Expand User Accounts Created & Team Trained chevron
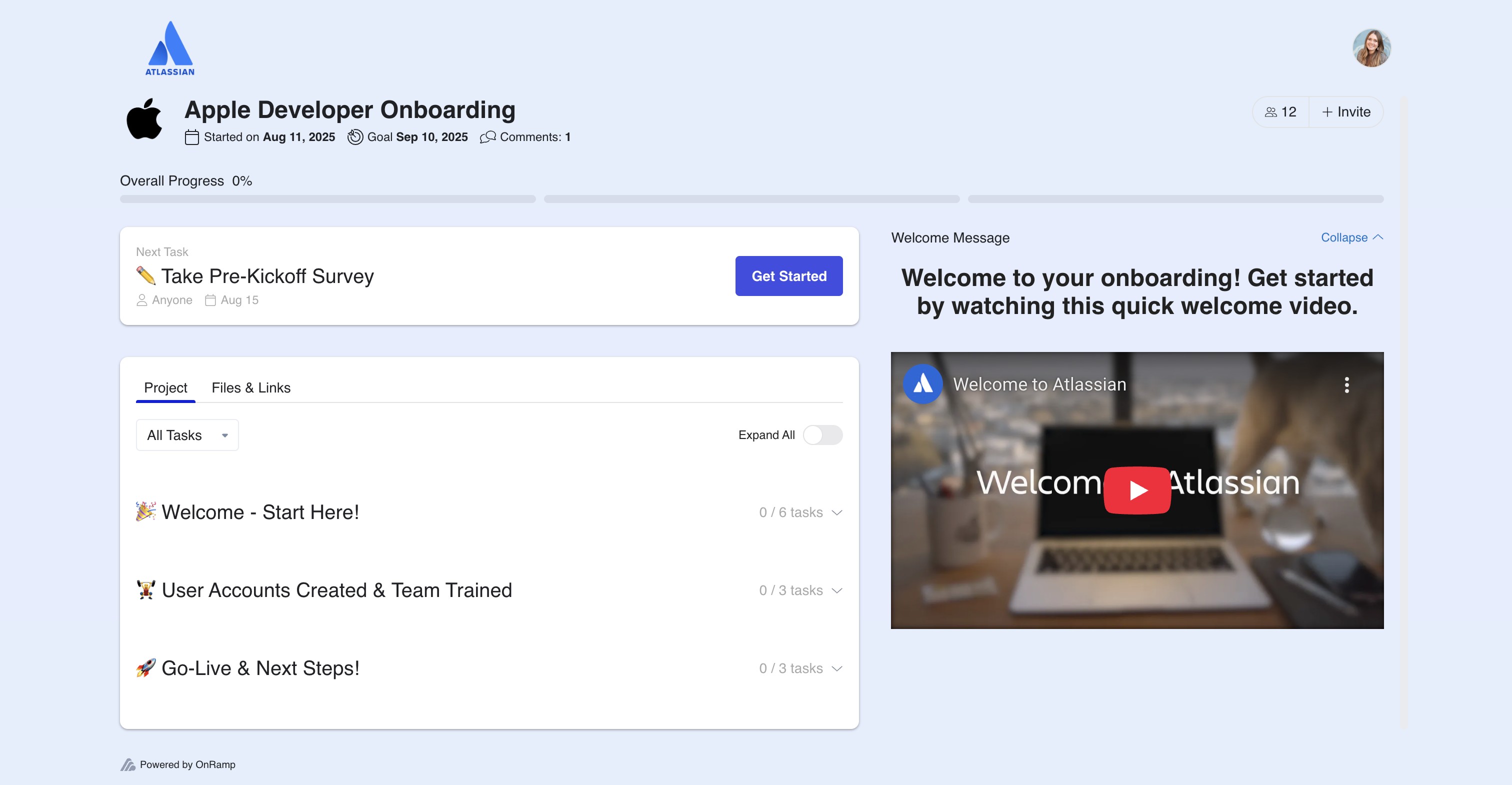The height and width of the screenshot is (785, 1512). pyautogui.click(x=837, y=590)
